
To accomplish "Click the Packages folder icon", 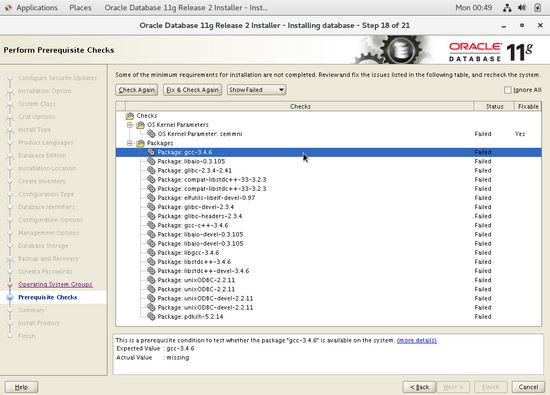I will coord(140,143).
